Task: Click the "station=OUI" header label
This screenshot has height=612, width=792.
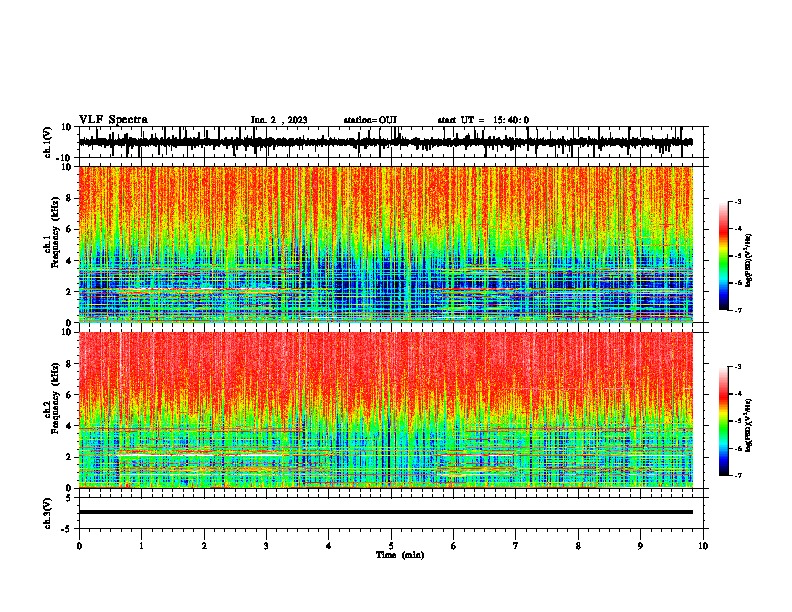Action: click(x=370, y=120)
